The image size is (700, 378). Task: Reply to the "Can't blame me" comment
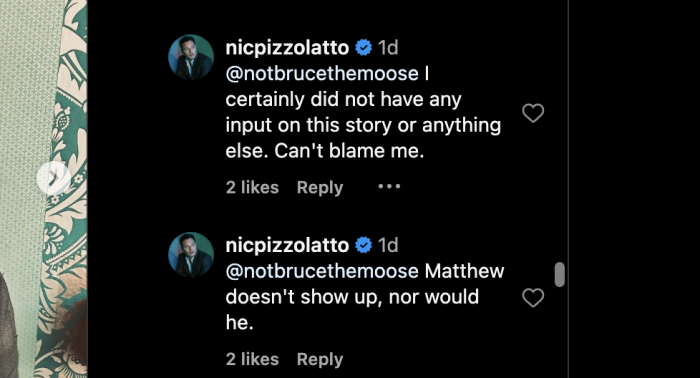point(320,187)
